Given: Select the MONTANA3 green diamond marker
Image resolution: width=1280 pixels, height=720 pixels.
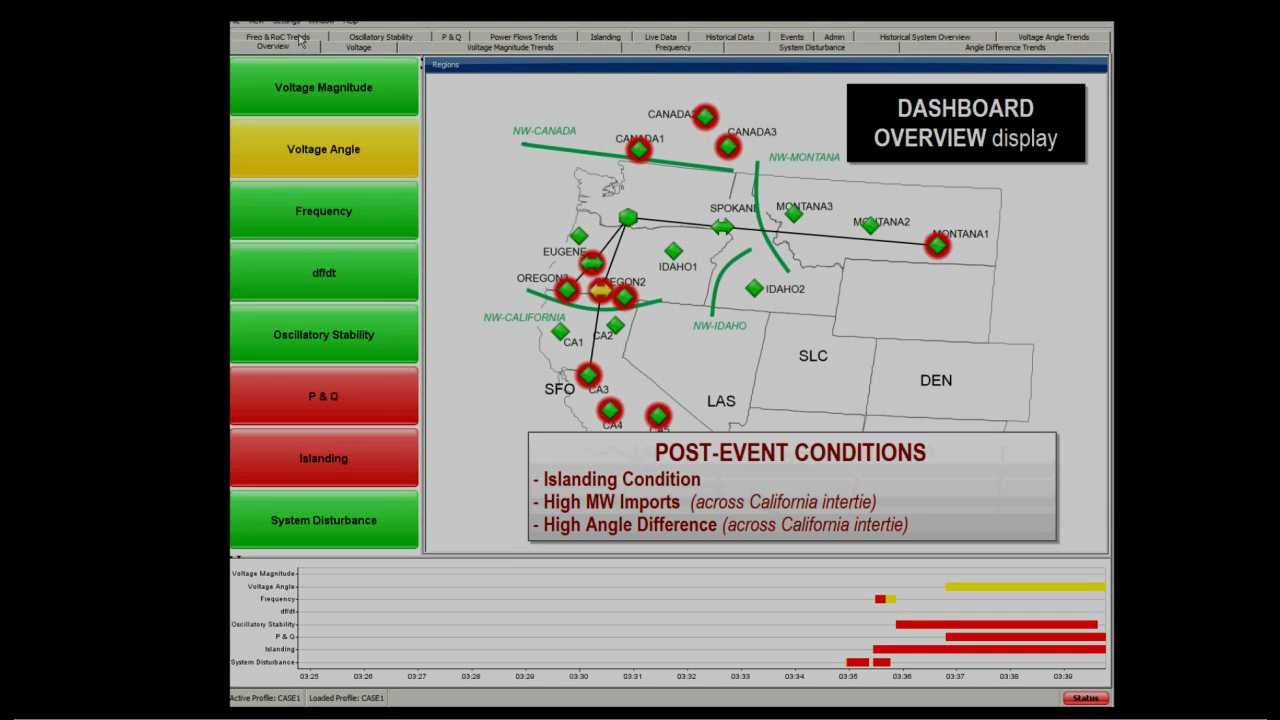Looking at the screenshot, I should [793, 213].
